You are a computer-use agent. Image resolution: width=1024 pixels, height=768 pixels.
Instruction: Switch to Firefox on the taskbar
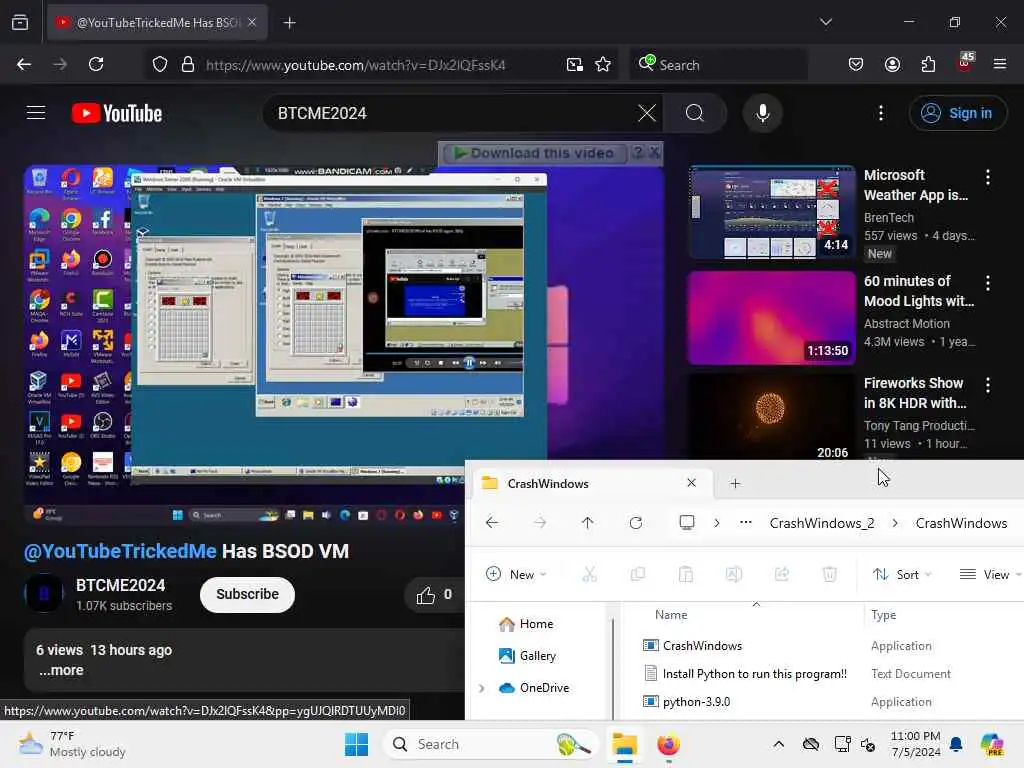[x=668, y=744]
